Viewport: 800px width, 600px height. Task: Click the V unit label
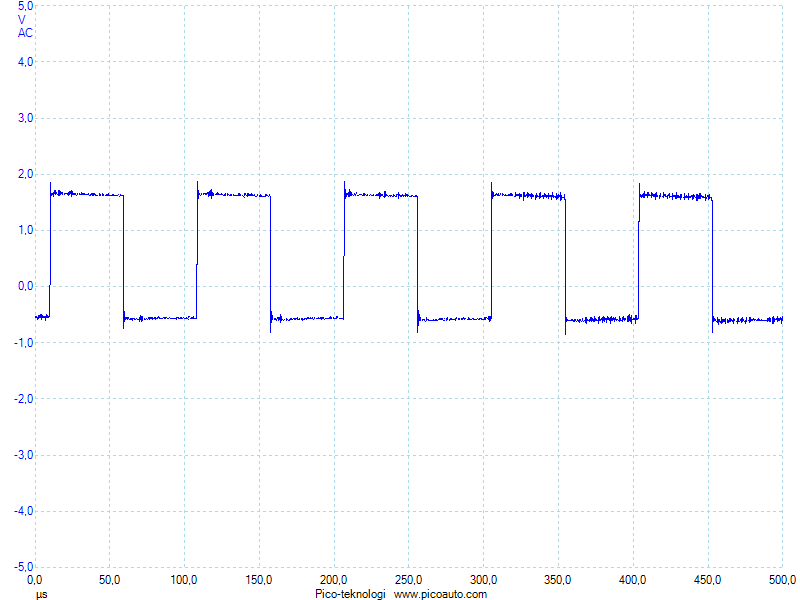tap(21, 20)
